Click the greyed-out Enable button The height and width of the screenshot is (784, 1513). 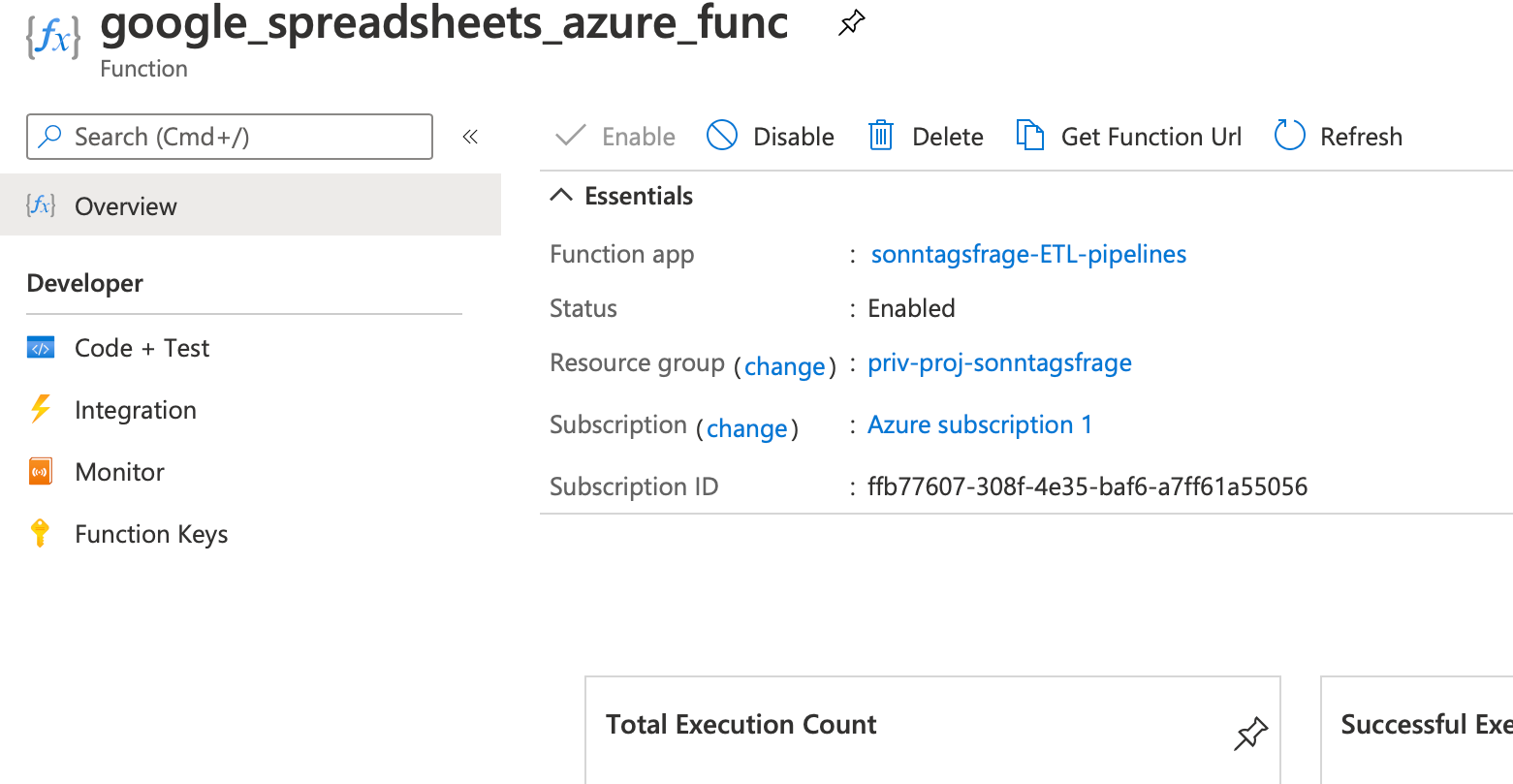click(x=615, y=137)
